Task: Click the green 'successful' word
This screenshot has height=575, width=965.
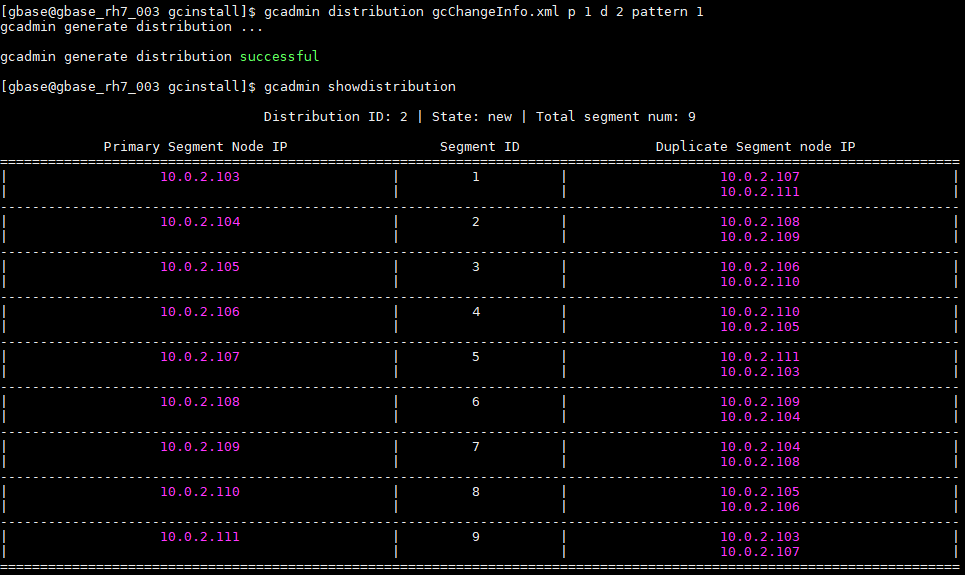Action: 279,57
